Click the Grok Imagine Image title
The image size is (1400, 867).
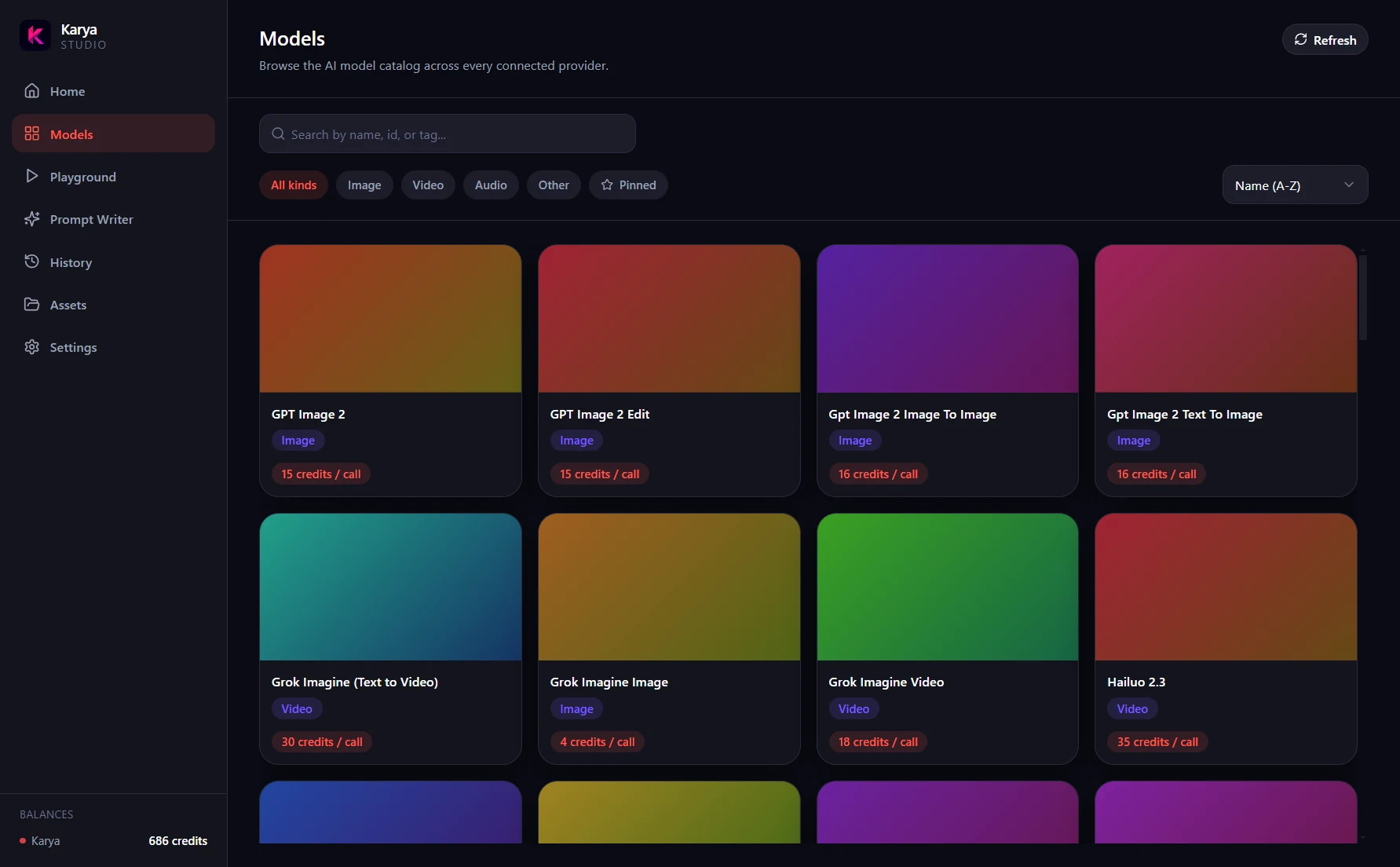[609, 682]
